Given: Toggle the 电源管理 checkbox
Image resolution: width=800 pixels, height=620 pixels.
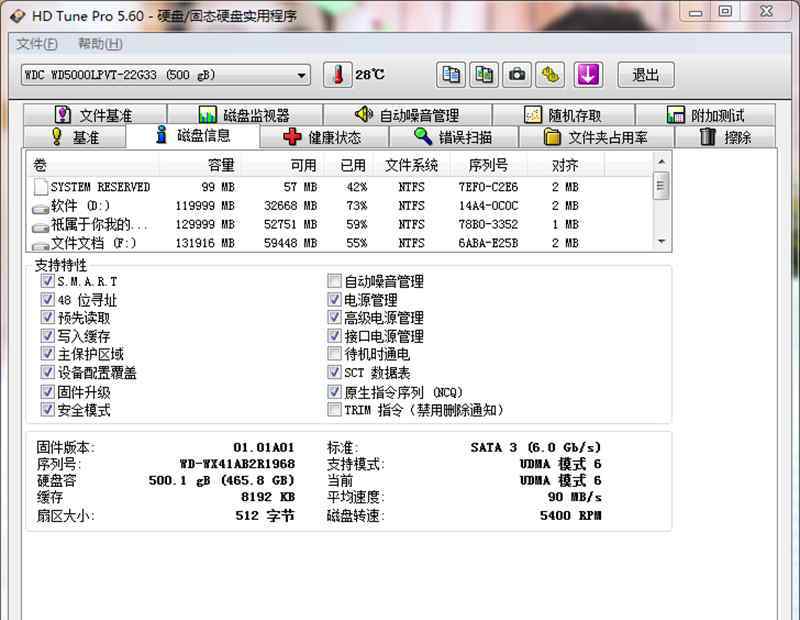Looking at the screenshot, I should 334,299.
